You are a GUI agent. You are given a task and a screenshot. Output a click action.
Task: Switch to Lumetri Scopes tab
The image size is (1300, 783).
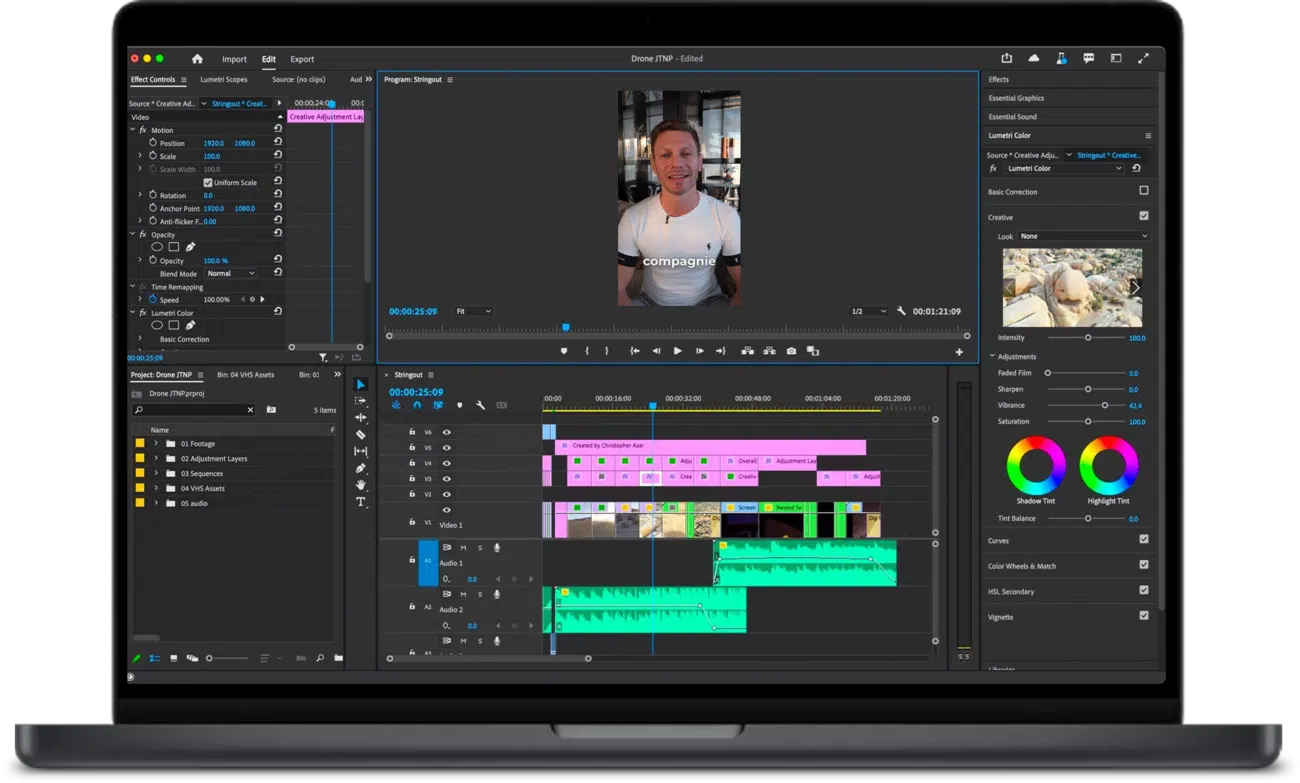coord(224,79)
